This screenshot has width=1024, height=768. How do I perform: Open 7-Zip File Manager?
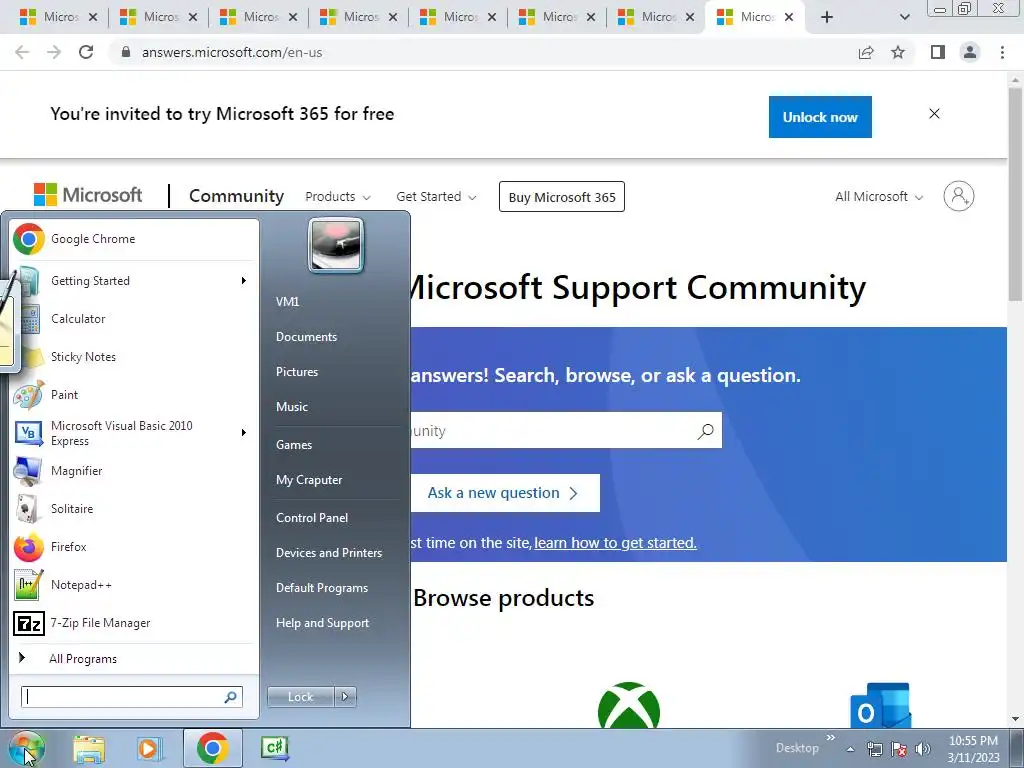coord(134,622)
